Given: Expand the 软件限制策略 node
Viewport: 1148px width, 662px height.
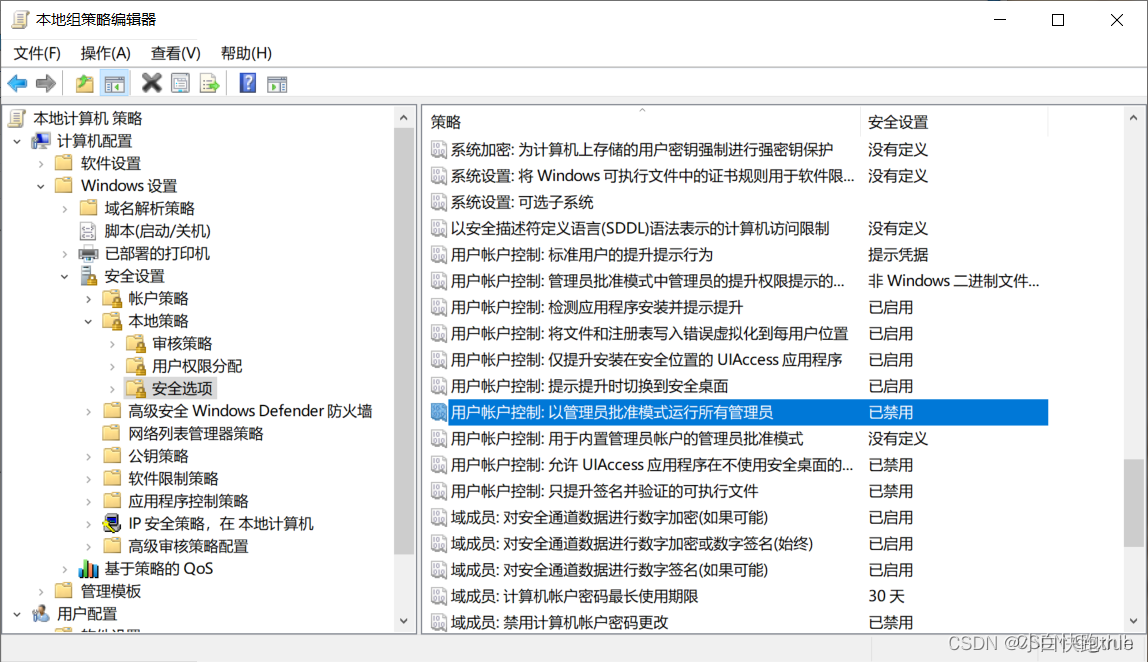Looking at the screenshot, I should click(88, 479).
